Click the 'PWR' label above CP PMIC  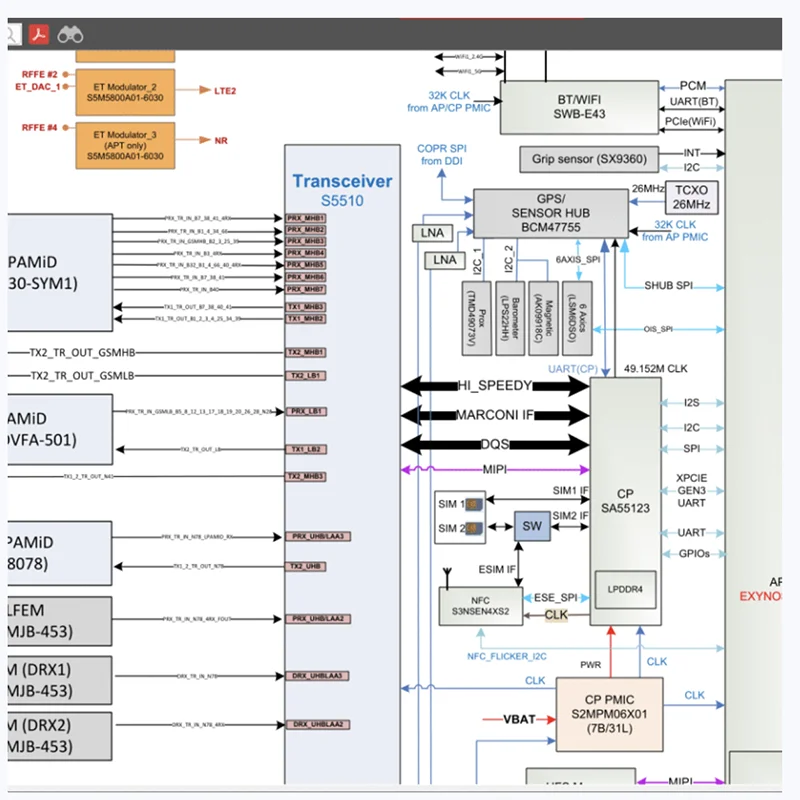(590, 665)
